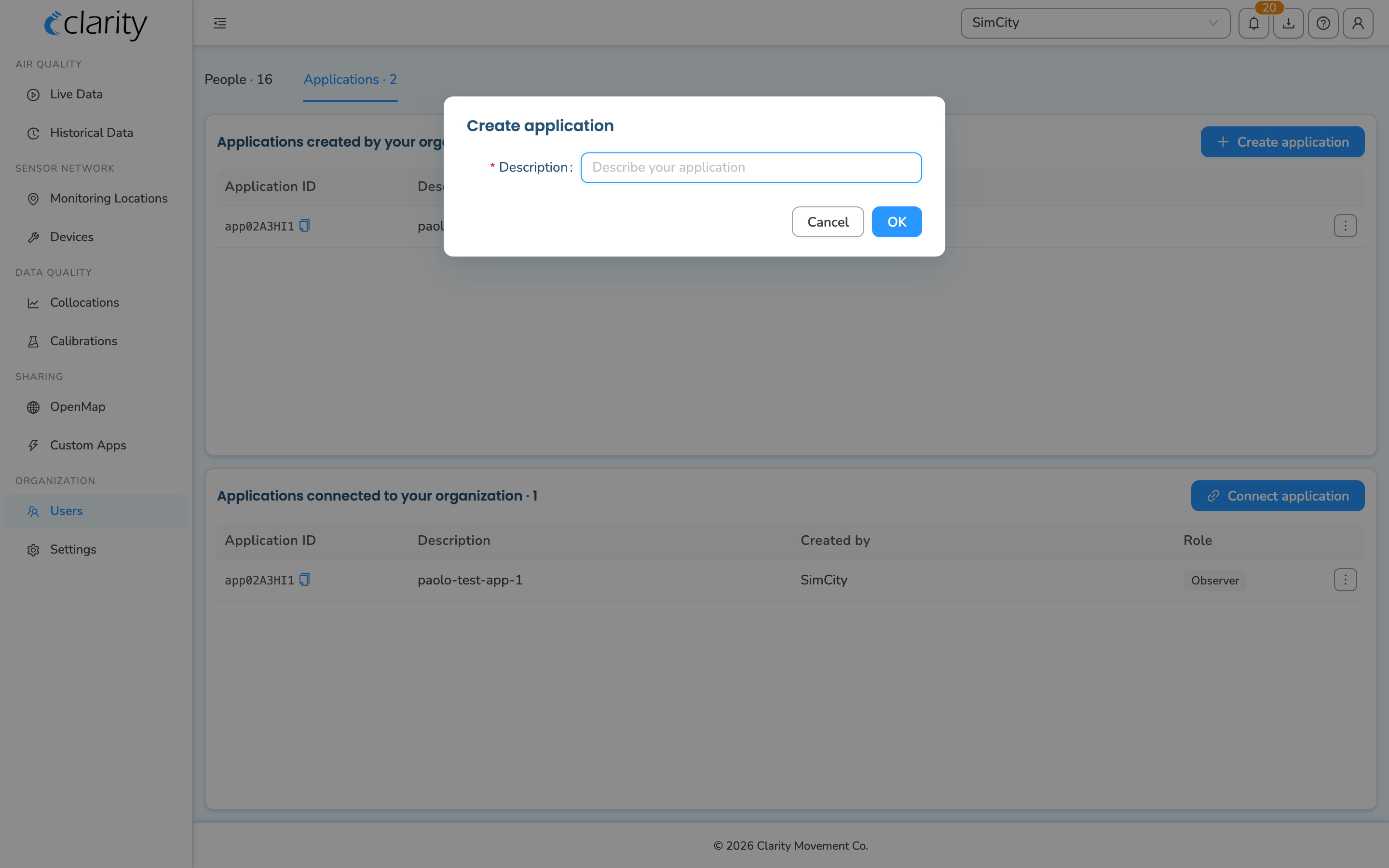Viewport: 1389px width, 868px height.
Task: Click the copyright footer text
Action: click(x=790, y=846)
